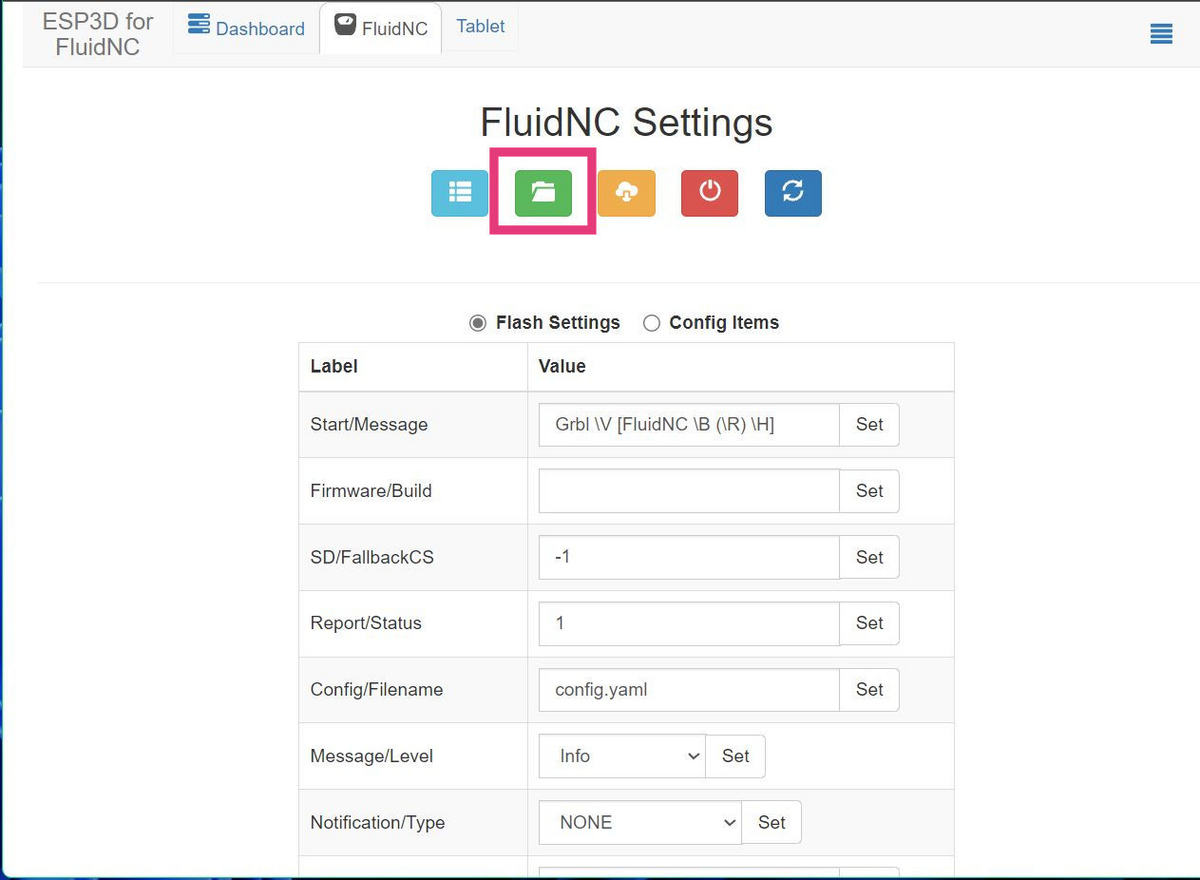Select the Flash Settings radio button

click(478, 323)
